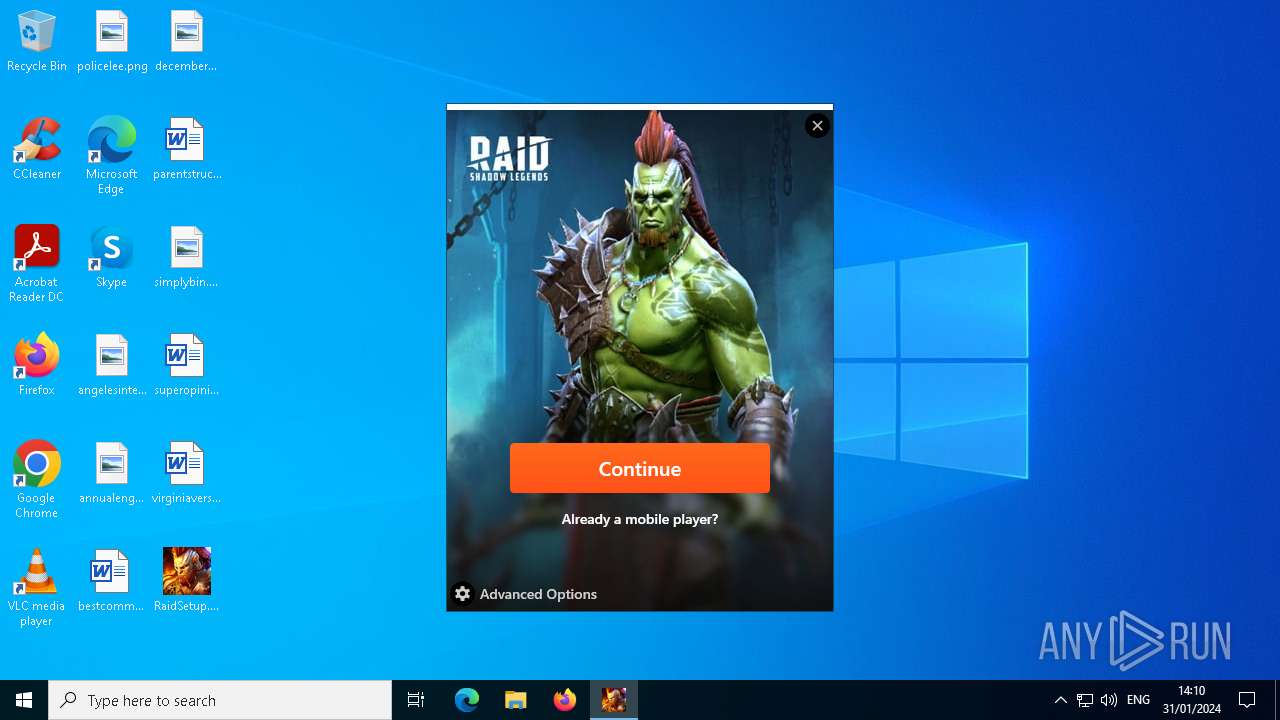Screen dimensions: 1280x720
Task: Open the Recycle Bin desktop icon
Action: (x=37, y=41)
